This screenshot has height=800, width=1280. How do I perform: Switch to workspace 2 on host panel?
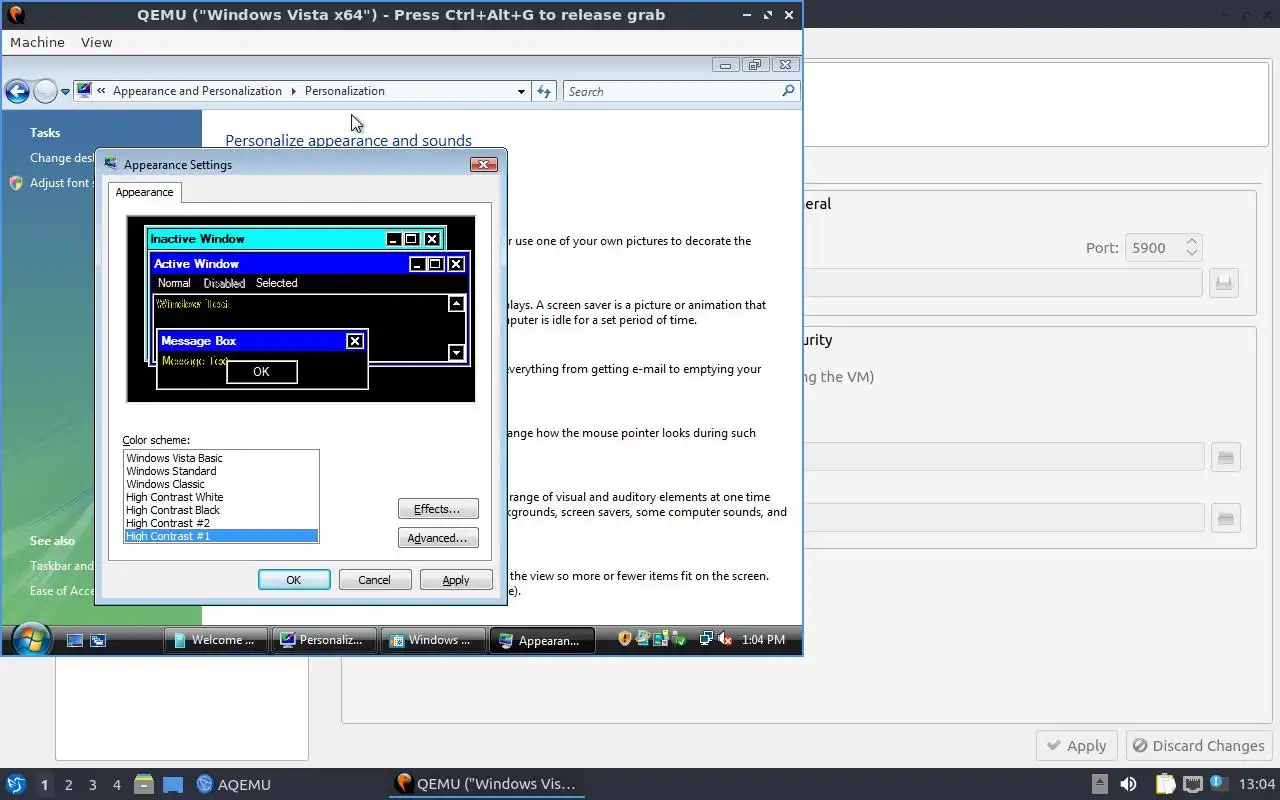click(x=68, y=785)
